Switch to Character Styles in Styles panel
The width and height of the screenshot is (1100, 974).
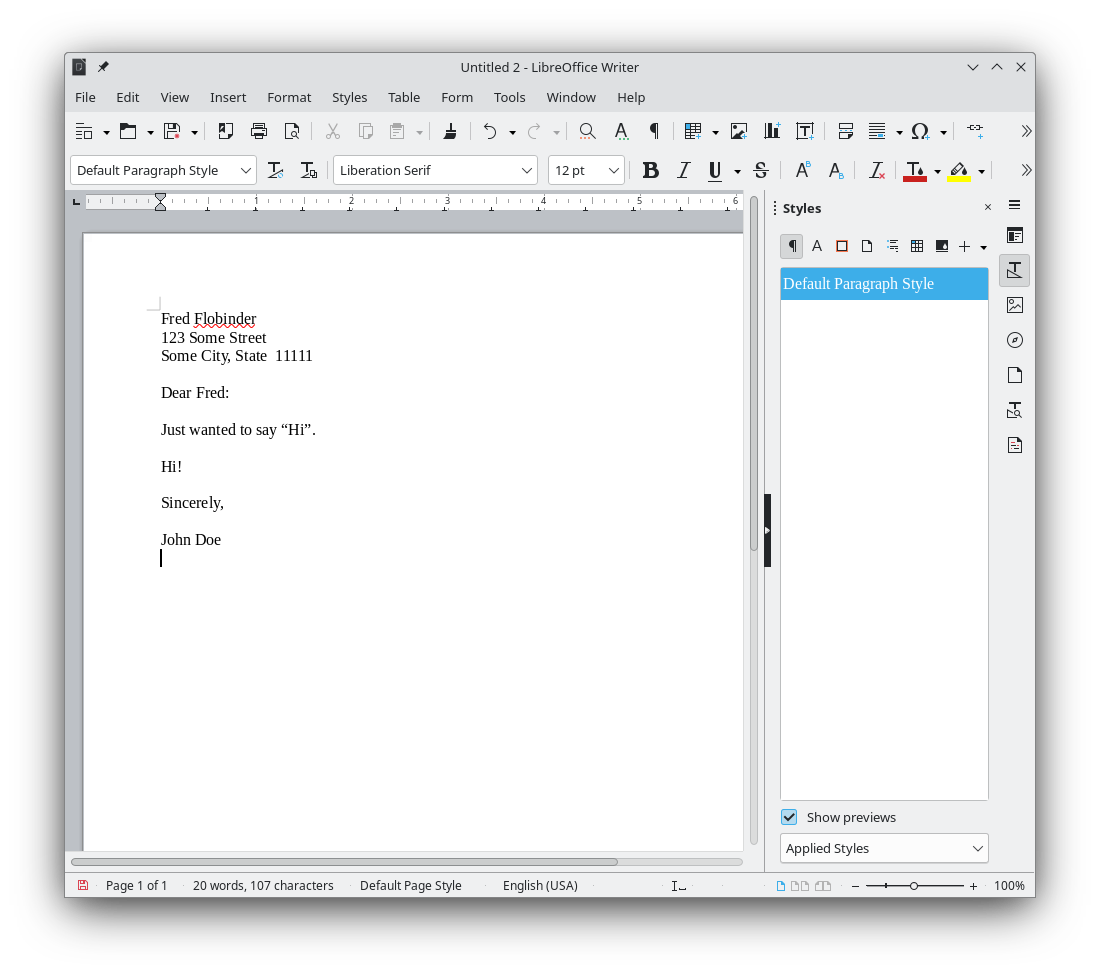pos(817,246)
